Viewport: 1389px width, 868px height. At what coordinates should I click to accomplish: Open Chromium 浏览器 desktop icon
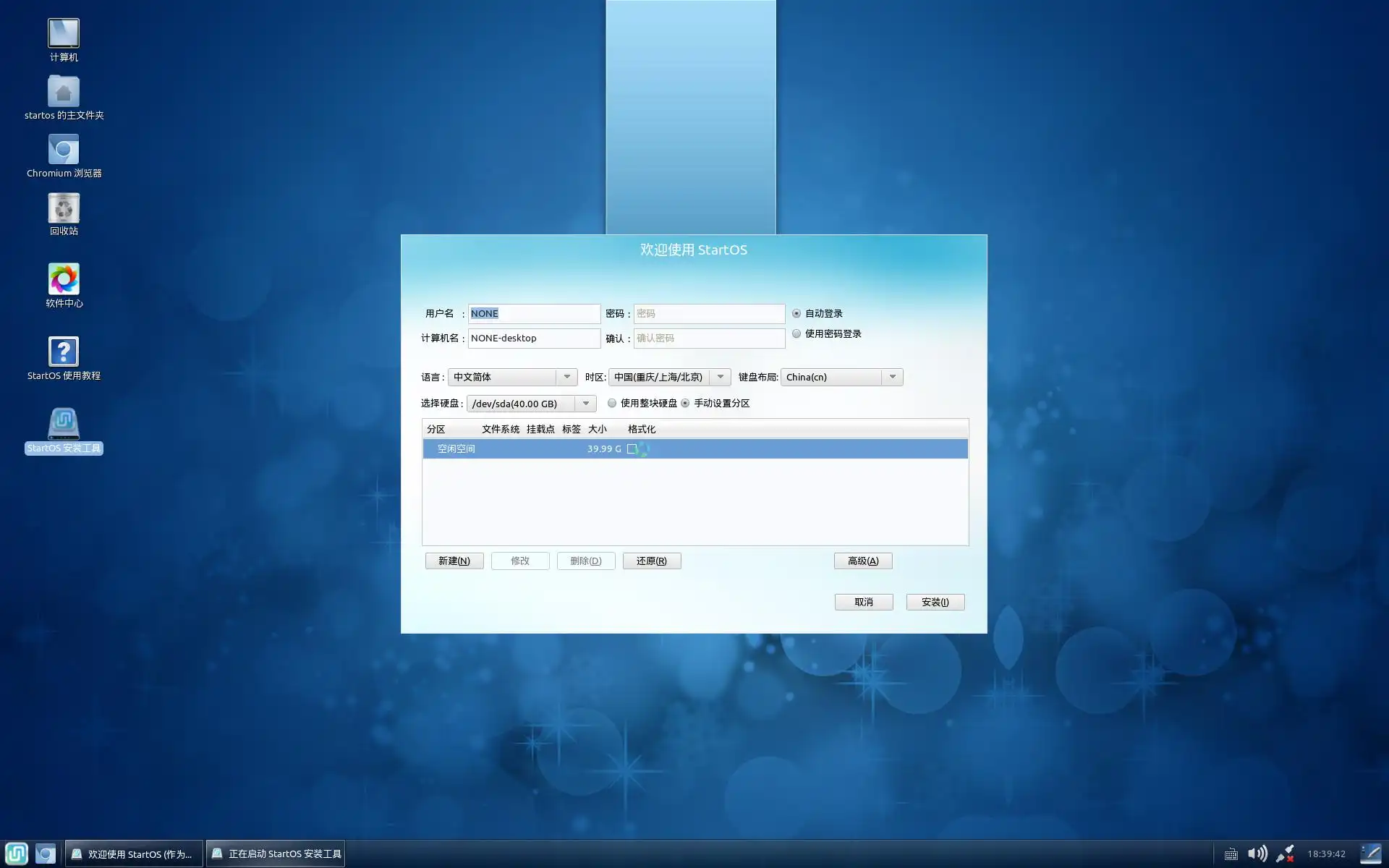click(64, 150)
